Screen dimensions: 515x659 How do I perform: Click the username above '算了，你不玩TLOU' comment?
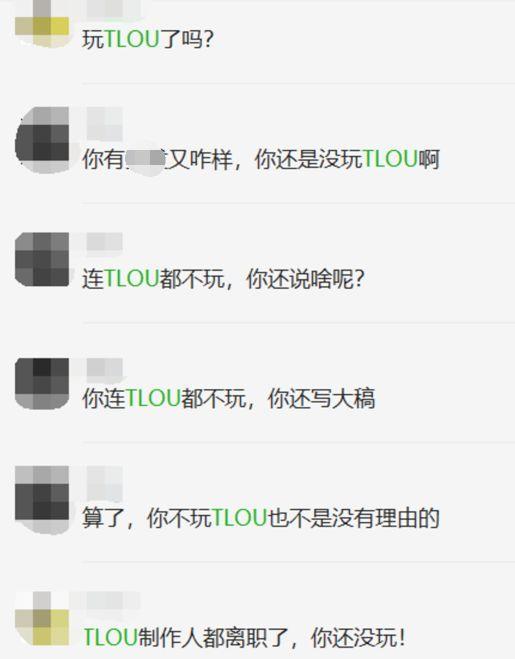click(105, 482)
